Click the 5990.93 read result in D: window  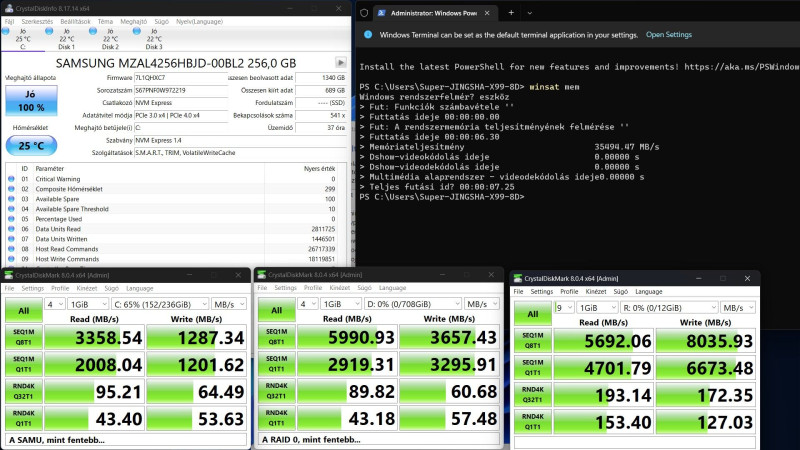point(347,337)
